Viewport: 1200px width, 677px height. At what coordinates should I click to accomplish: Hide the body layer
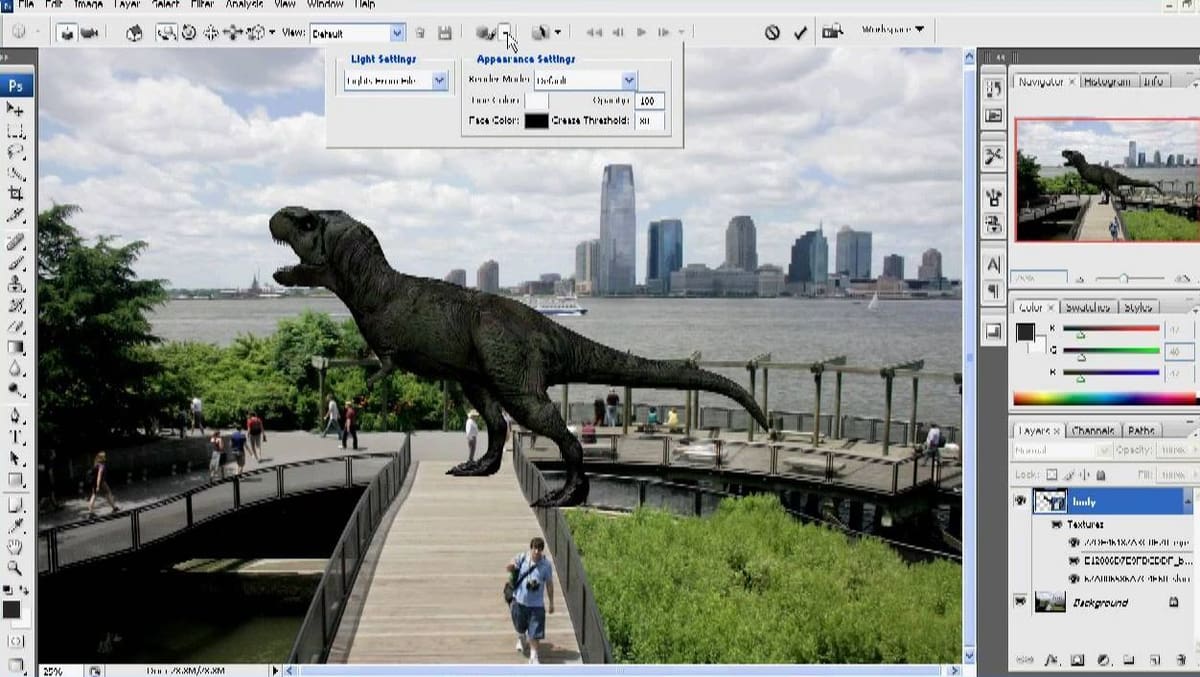click(1020, 501)
